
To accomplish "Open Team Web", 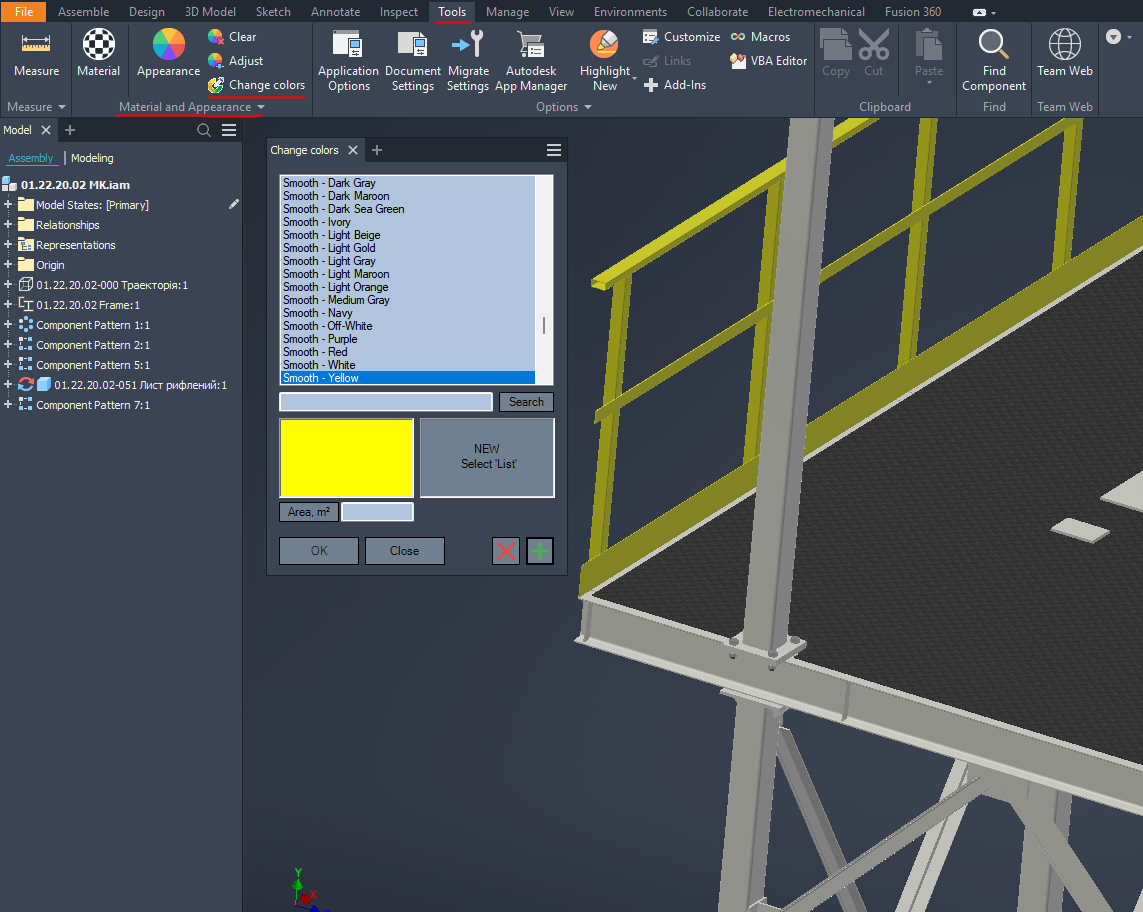I will click(x=1064, y=53).
